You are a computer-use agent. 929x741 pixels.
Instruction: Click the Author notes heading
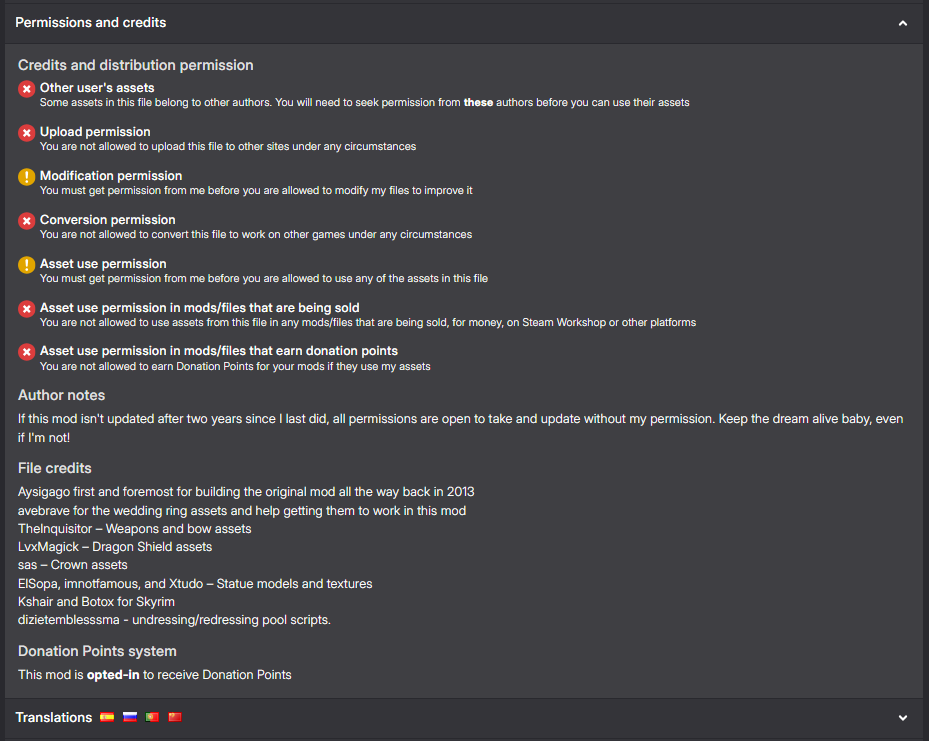pos(61,395)
